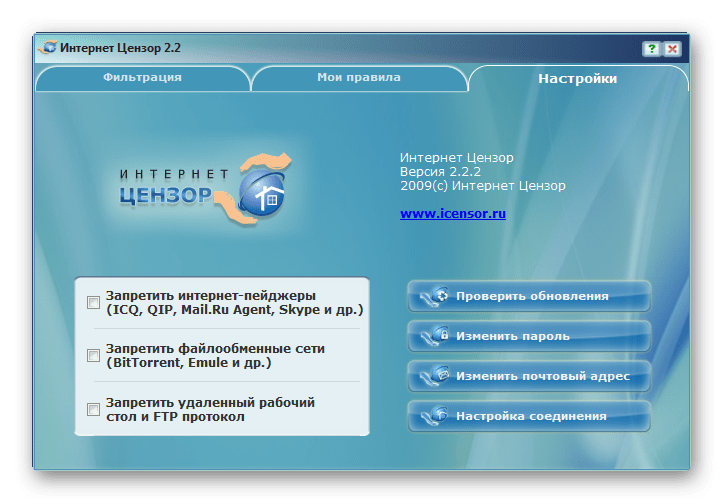Toggle Запретить файлообменные сети checkbox

coord(93,355)
